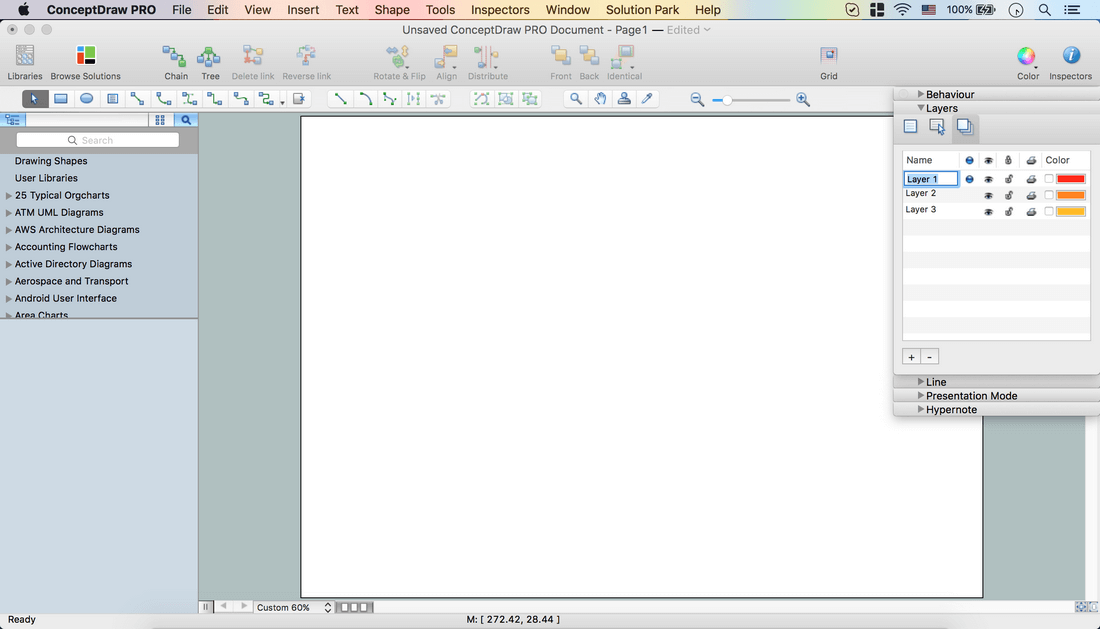The height and width of the screenshot is (629, 1100).
Task: Select the eyedropper tool
Action: 647,99
